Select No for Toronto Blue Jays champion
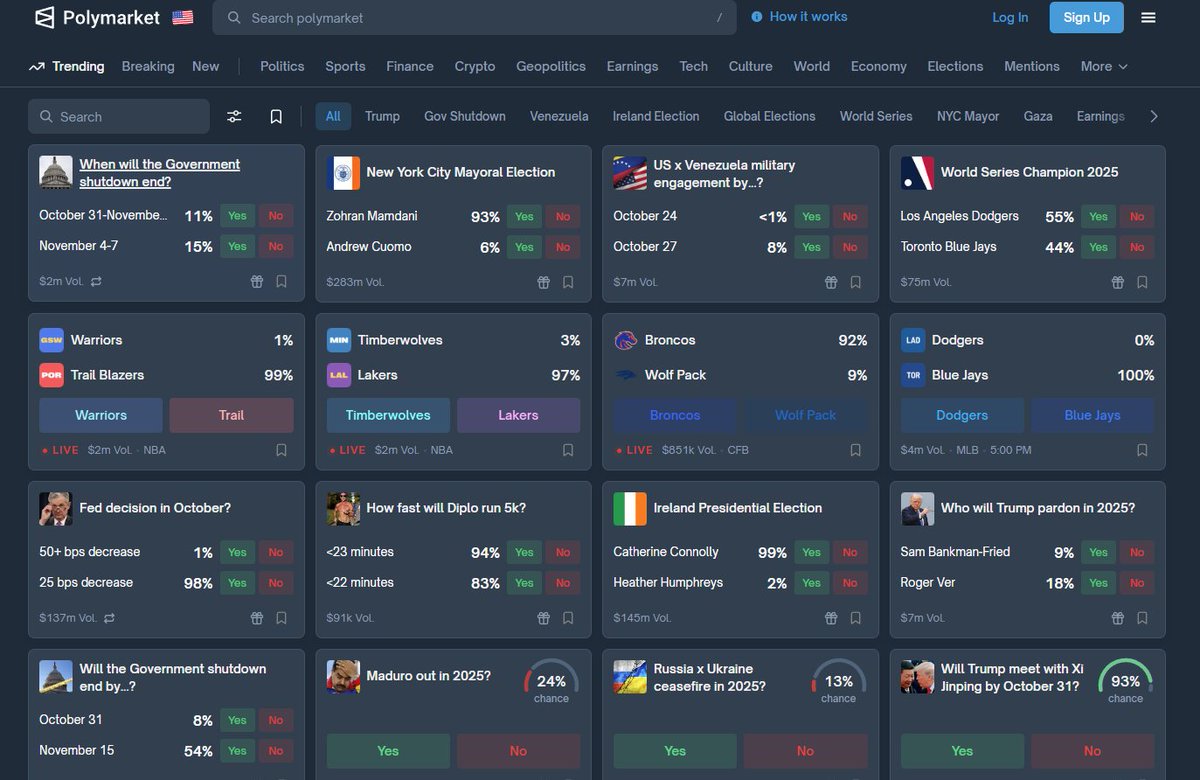 1137,247
